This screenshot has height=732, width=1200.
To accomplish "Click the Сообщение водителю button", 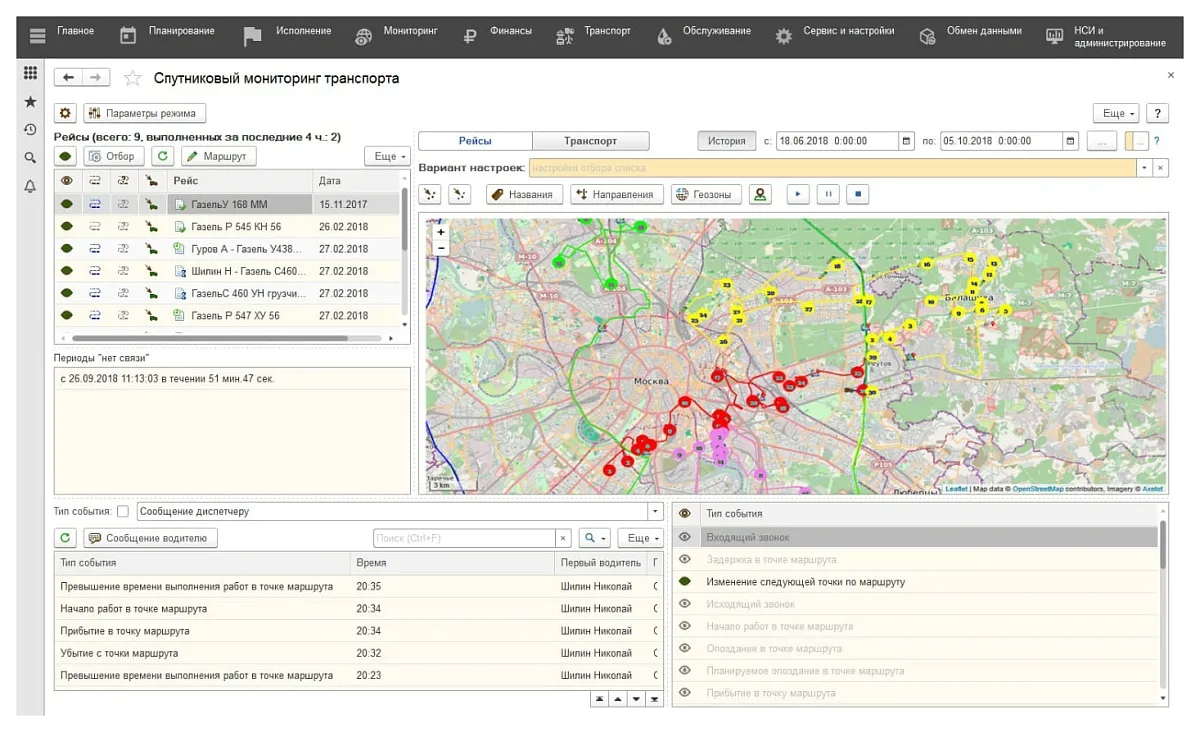I will coord(150,538).
